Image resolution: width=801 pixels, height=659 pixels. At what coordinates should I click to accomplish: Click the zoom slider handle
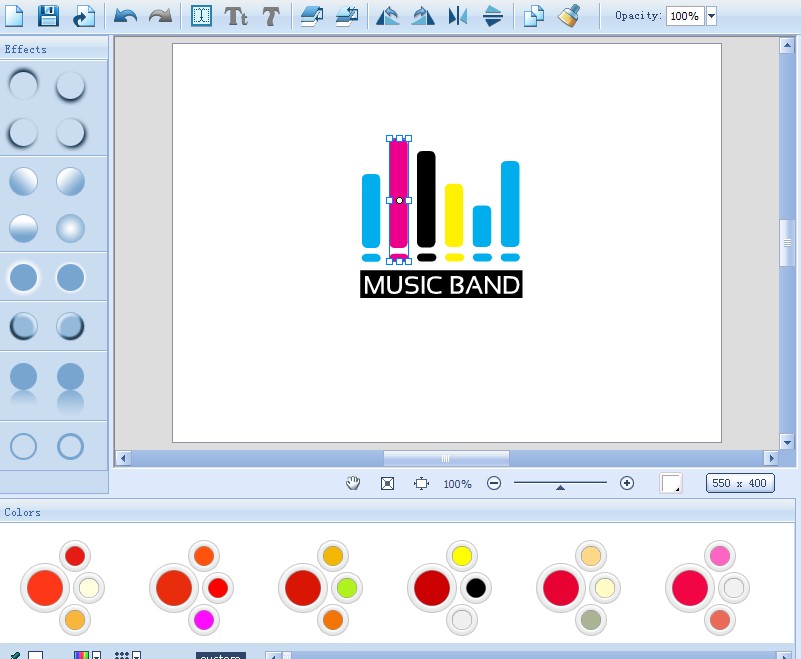[x=560, y=487]
